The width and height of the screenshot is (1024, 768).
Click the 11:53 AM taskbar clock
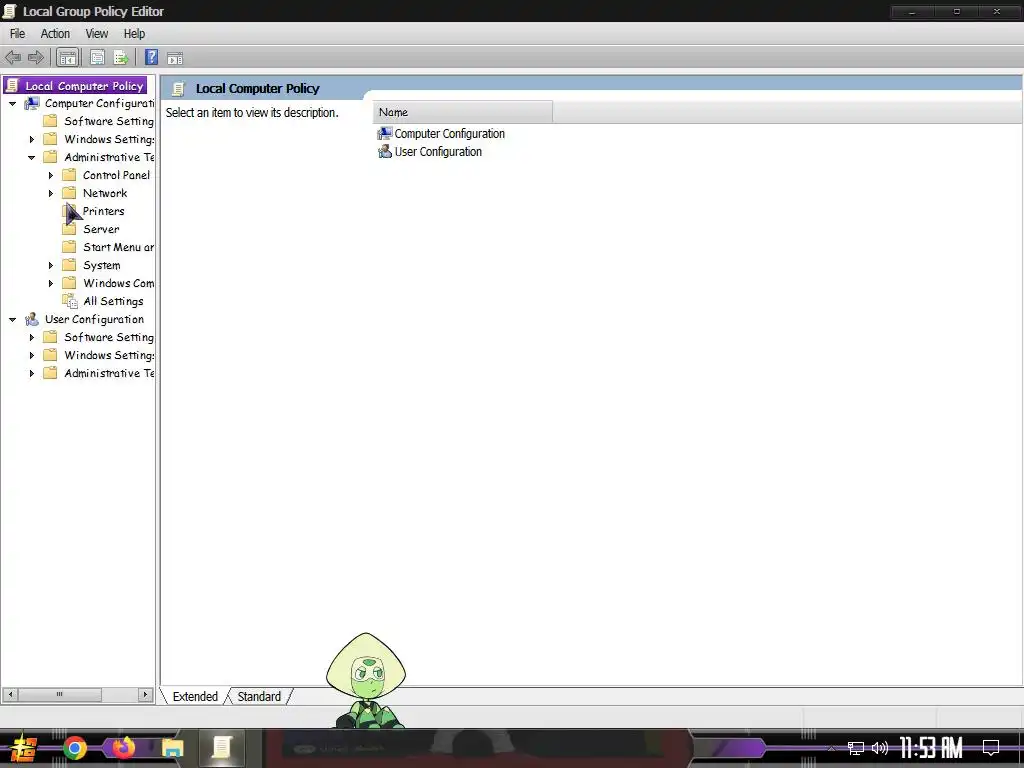click(x=931, y=748)
